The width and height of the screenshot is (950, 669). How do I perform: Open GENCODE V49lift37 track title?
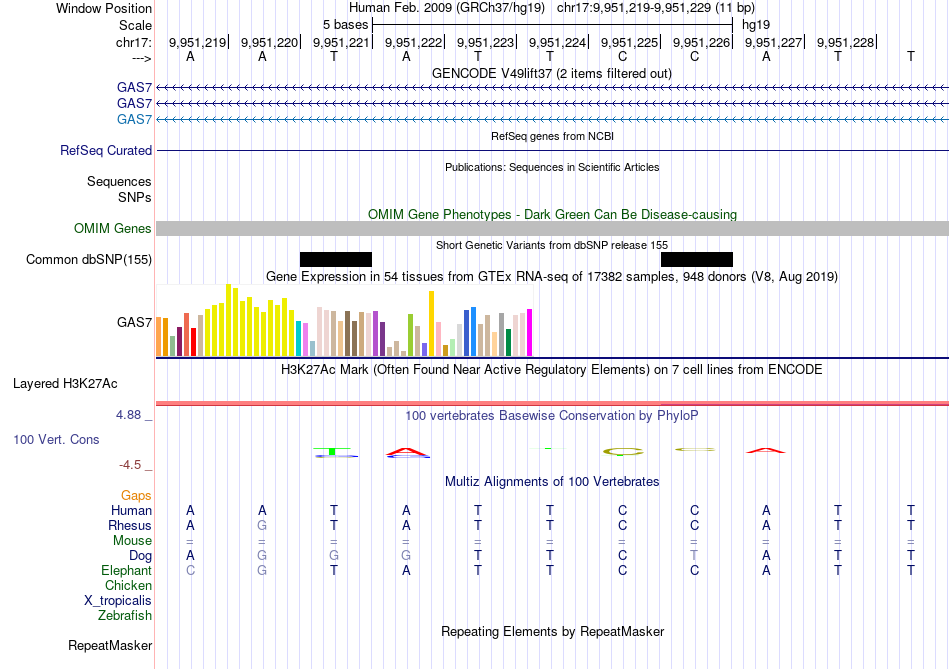(551, 73)
